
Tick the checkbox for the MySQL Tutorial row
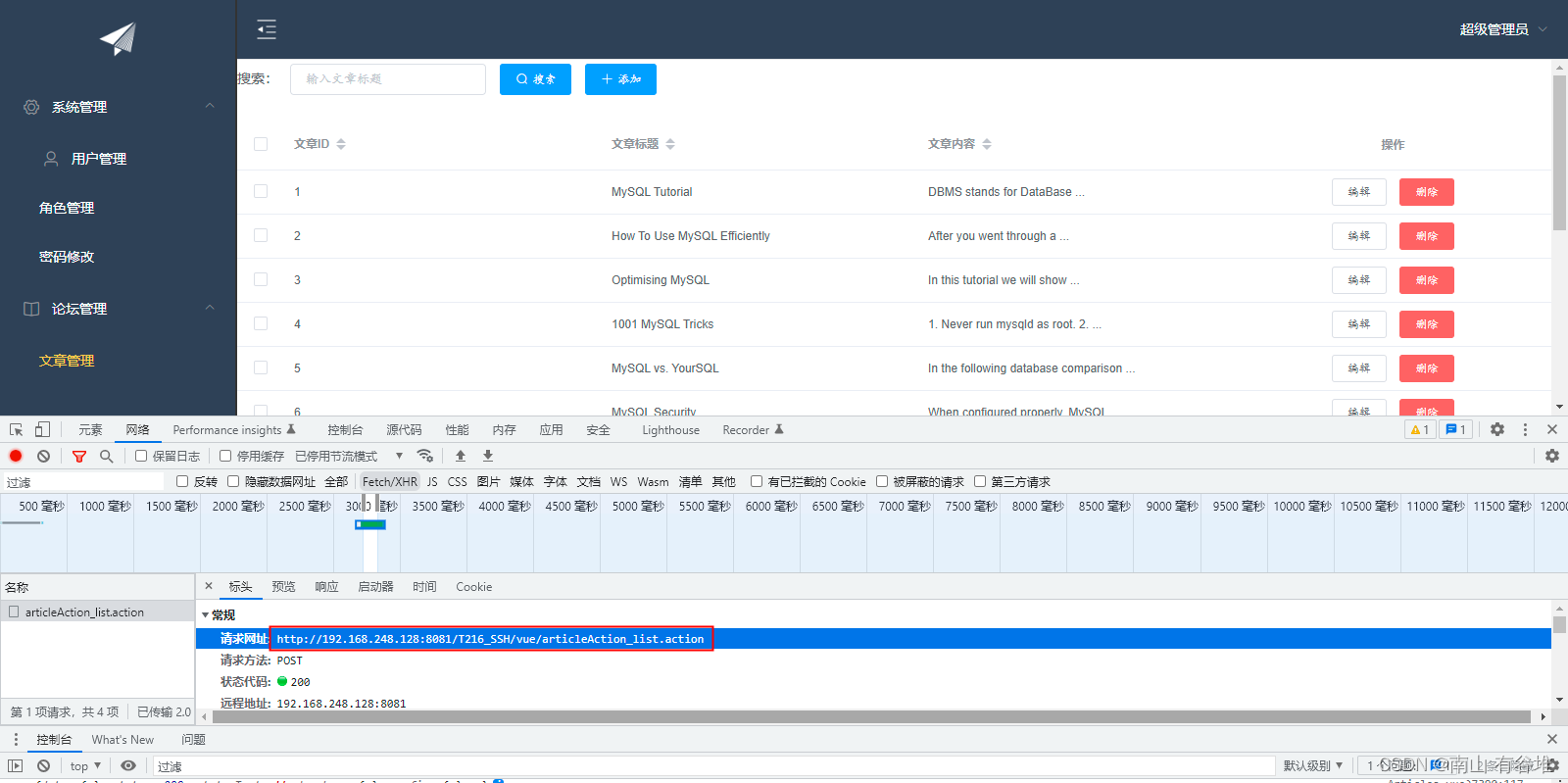click(x=261, y=191)
